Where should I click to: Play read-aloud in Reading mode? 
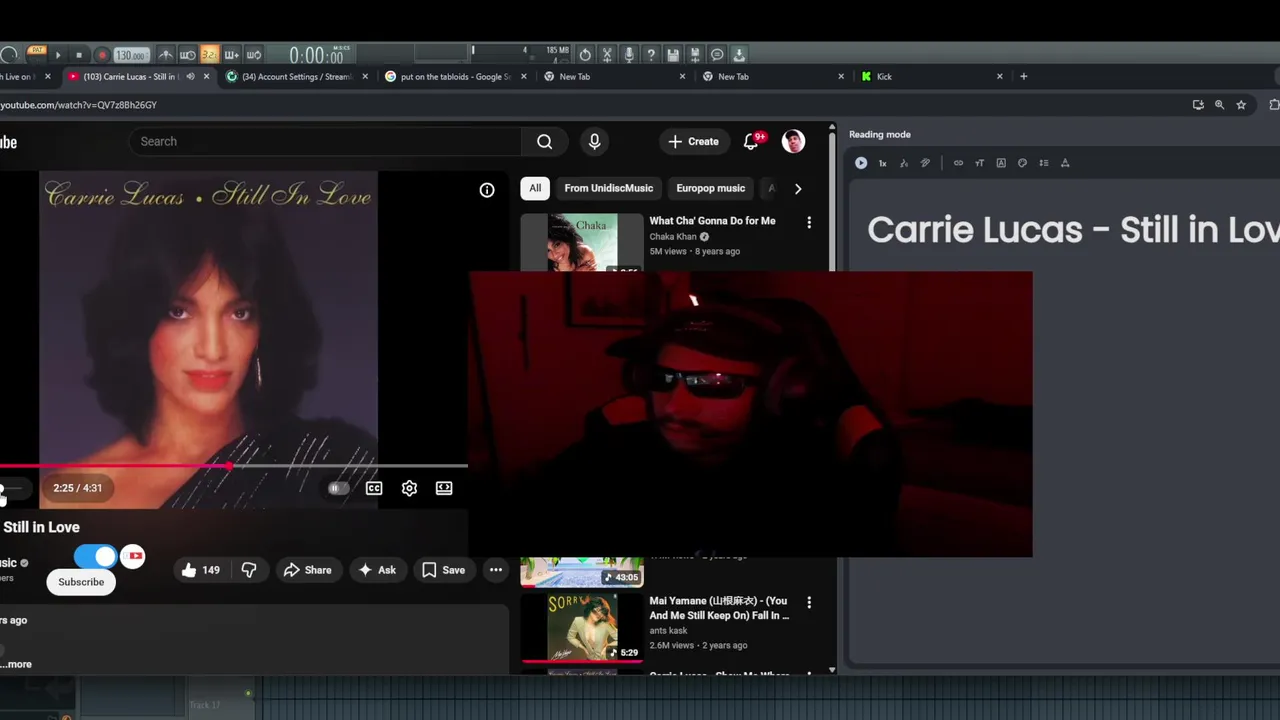[861, 163]
